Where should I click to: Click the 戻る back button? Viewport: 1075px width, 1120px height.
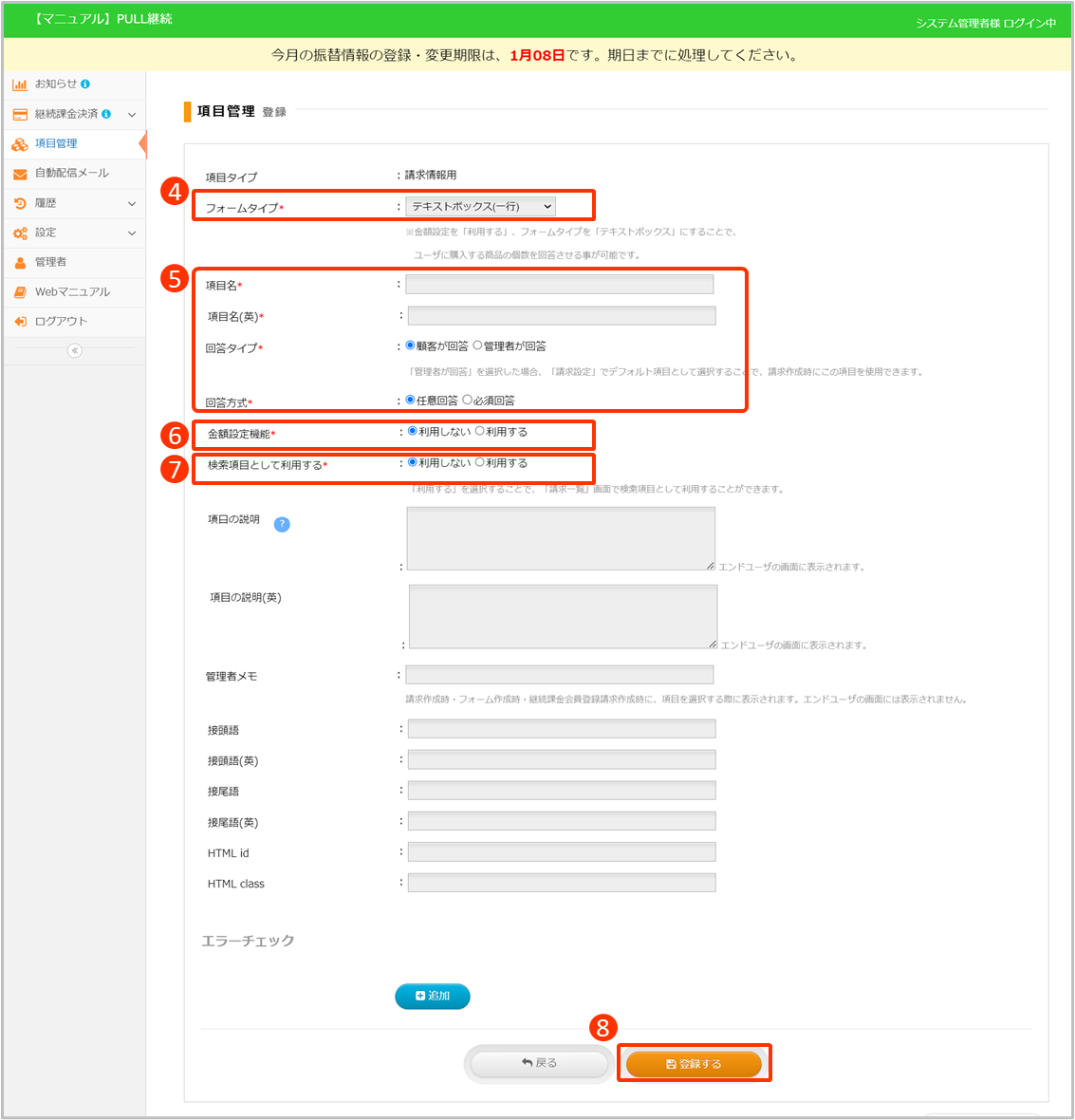click(539, 1063)
